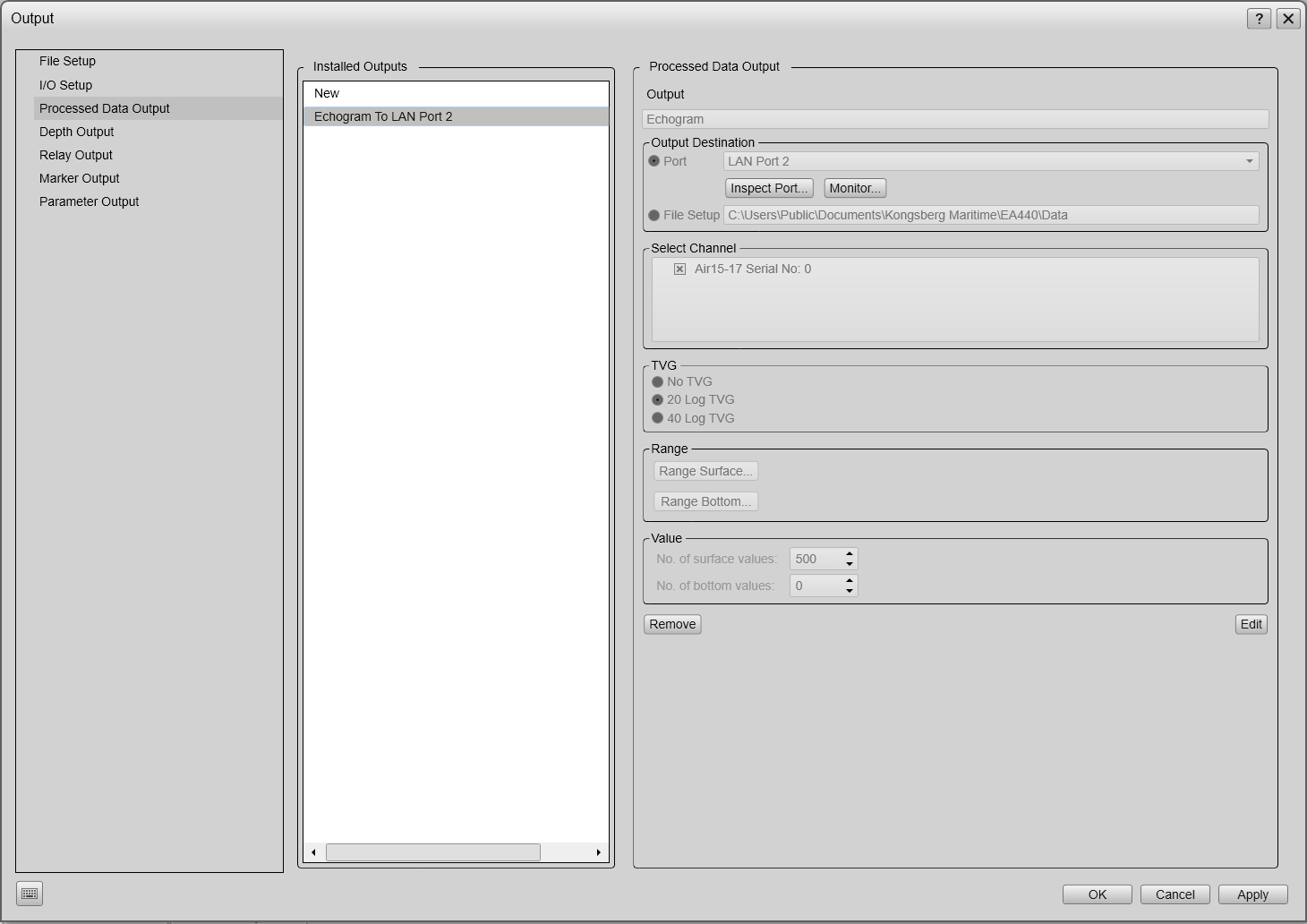The image size is (1307, 924).
Task: Toggle Air15-17 Serial No: 0 channel checkbox
Action: click(679, 269)
